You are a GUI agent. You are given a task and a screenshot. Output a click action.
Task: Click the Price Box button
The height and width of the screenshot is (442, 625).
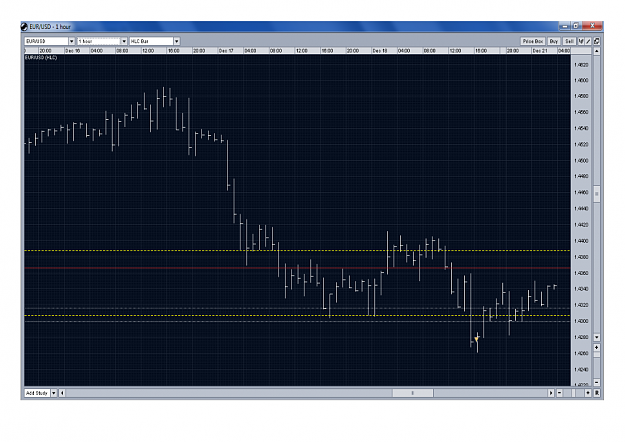coord(533,41)
